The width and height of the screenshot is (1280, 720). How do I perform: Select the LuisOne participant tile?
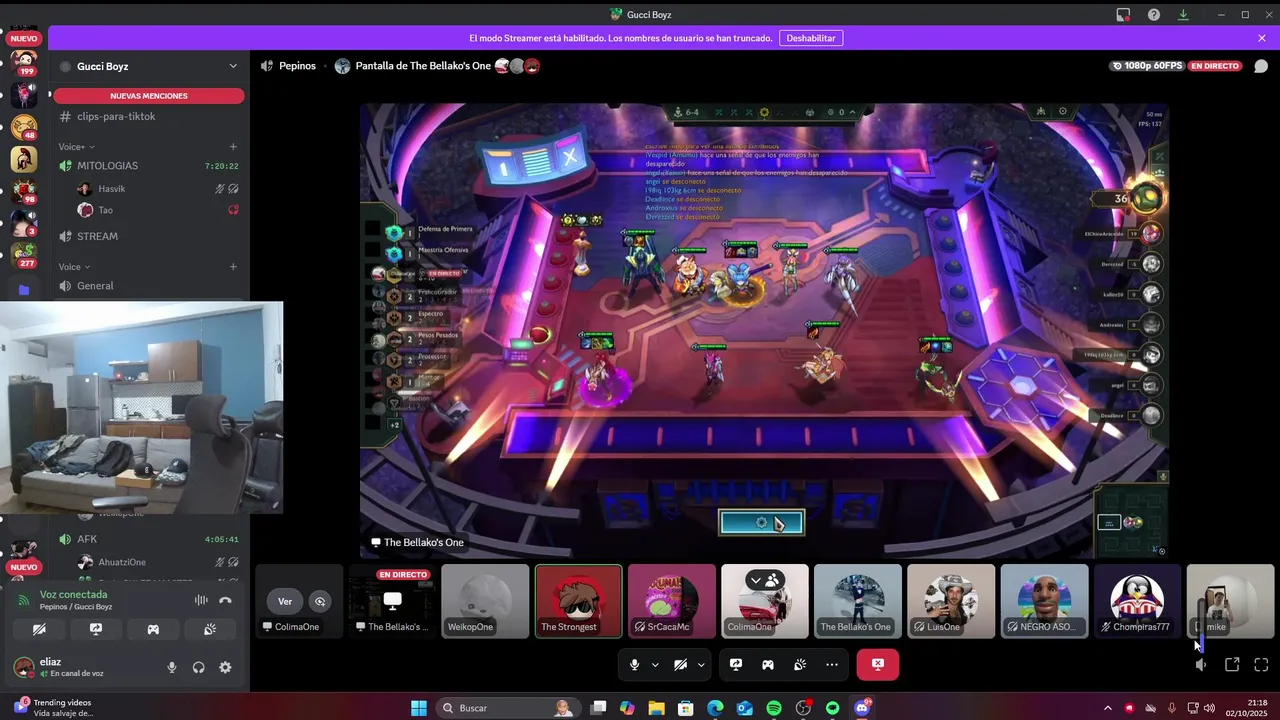pos(951,601)
